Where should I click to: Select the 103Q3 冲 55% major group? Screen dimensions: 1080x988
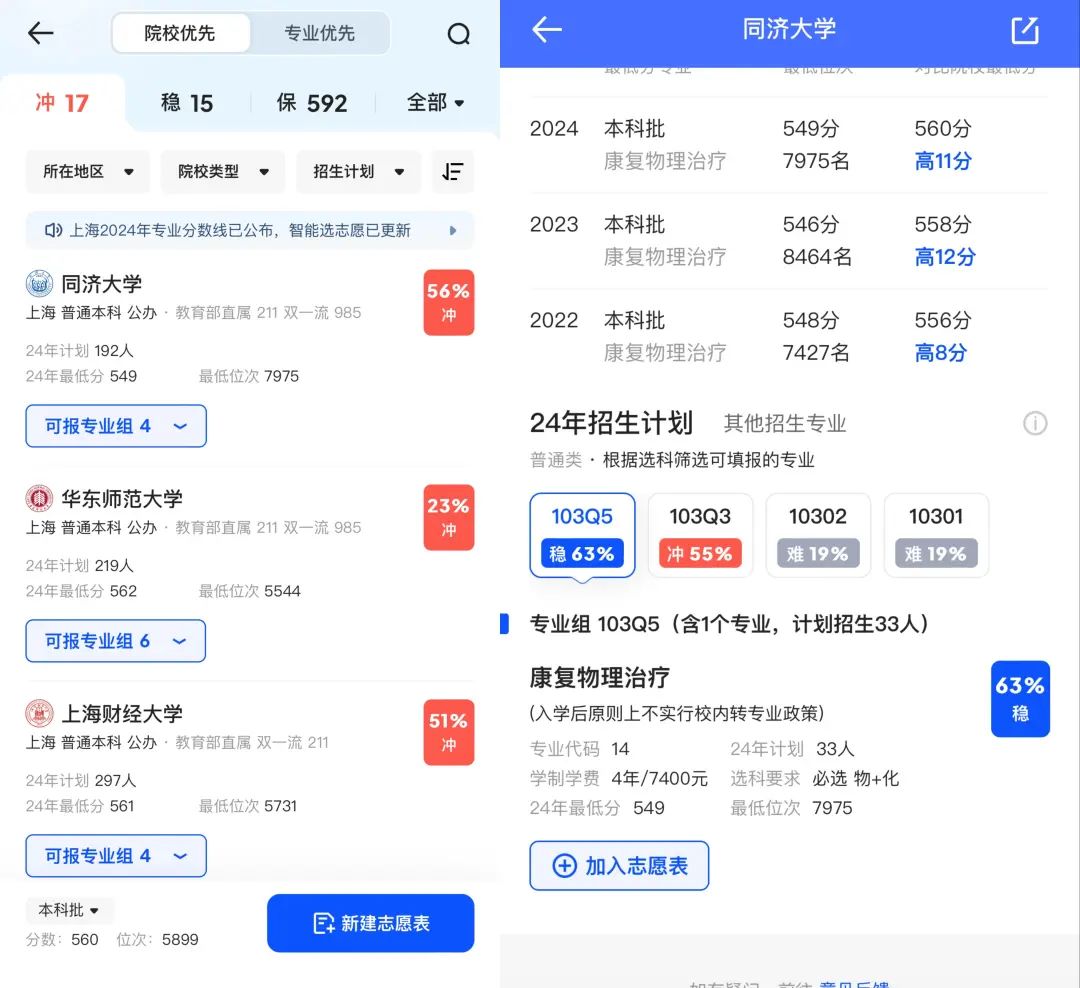pyautogui.click(x=700, y=535)
